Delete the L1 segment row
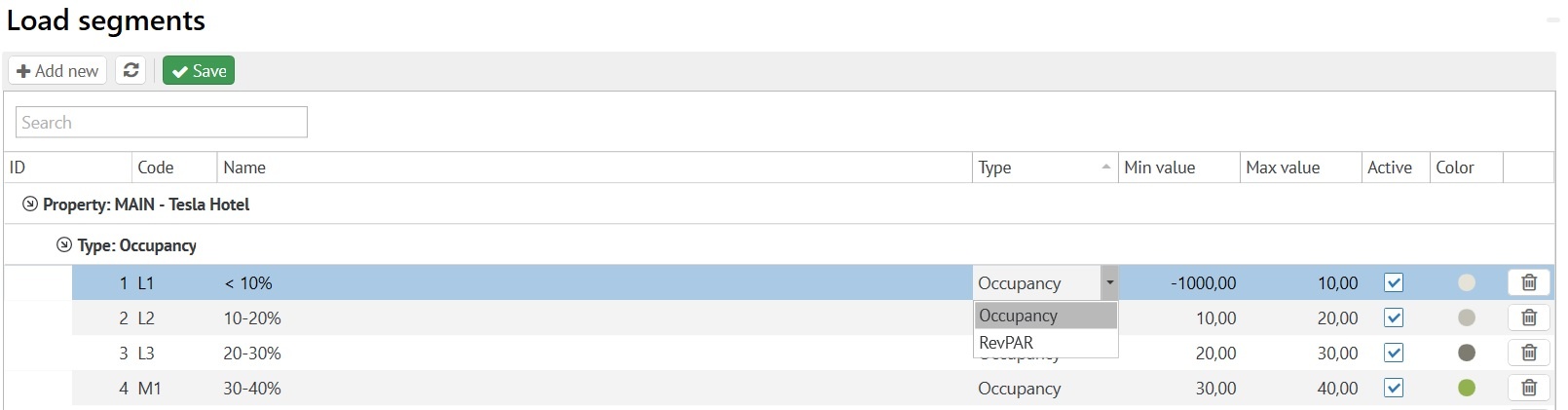The width and height of the screenshot is (1568, 410). (1528, 282)
